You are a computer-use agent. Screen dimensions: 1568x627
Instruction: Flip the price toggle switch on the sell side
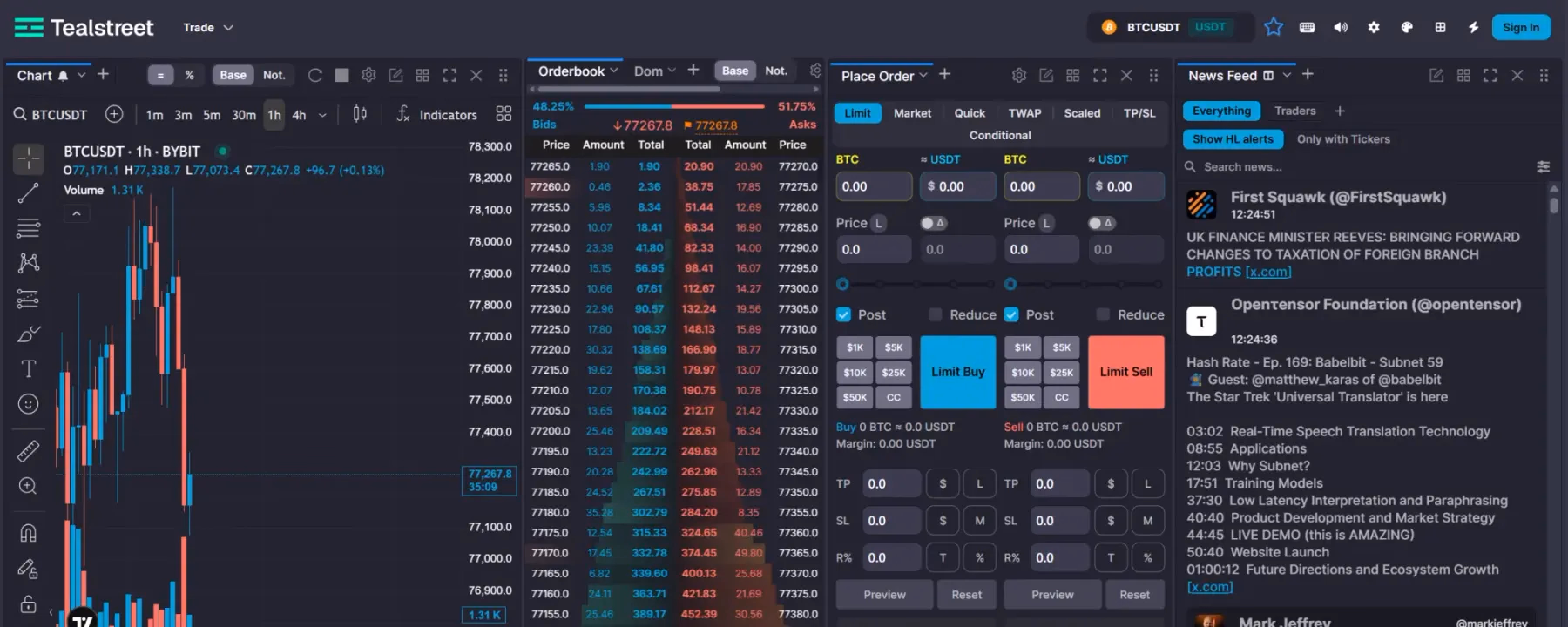pos(1100,223)
